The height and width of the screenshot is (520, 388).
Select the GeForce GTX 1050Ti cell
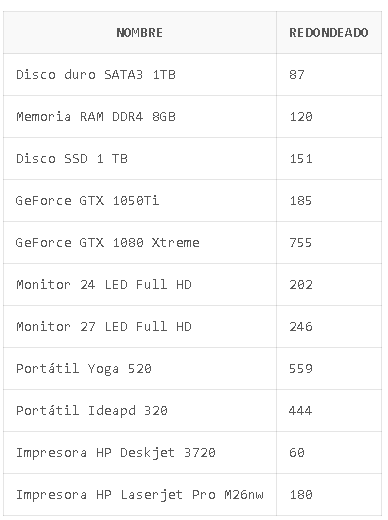coord(140,200)
